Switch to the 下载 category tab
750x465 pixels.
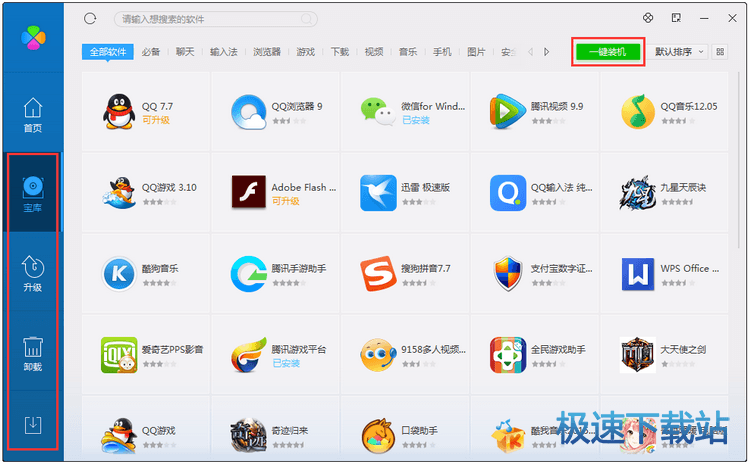click(x=340, y=52)
